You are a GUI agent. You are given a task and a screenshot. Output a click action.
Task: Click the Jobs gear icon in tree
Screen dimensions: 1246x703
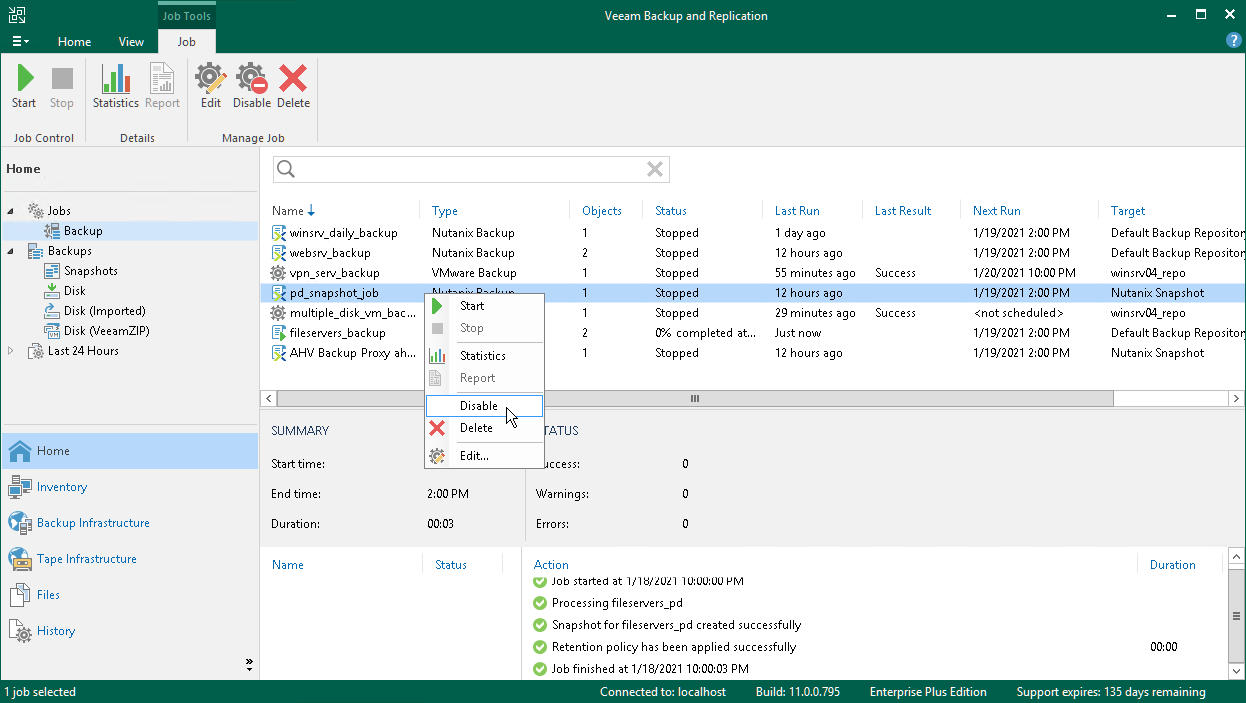[x=36, y=211]
